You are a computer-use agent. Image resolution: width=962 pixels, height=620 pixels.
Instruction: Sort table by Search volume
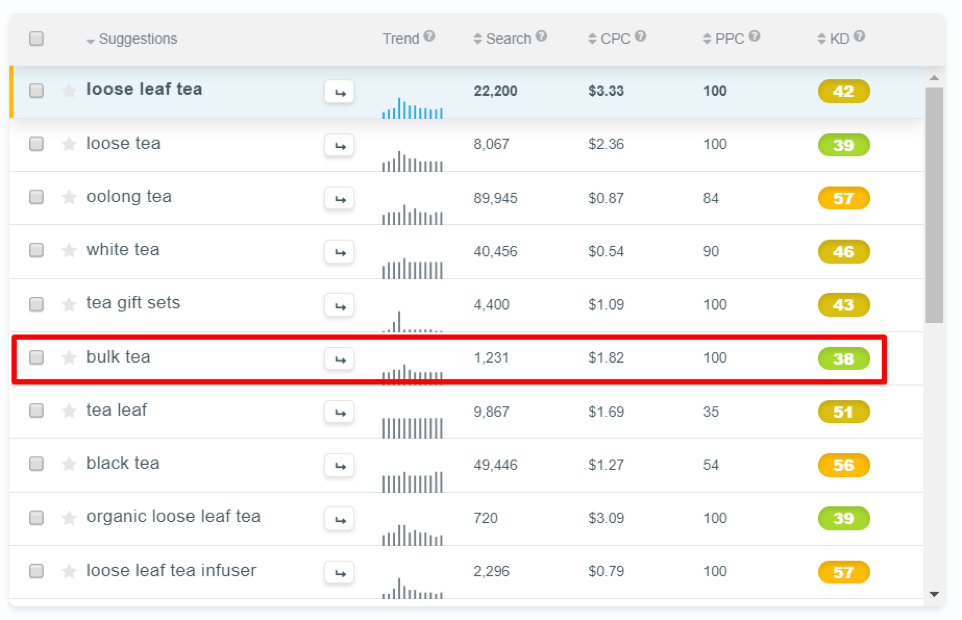[x=502, y=39]
